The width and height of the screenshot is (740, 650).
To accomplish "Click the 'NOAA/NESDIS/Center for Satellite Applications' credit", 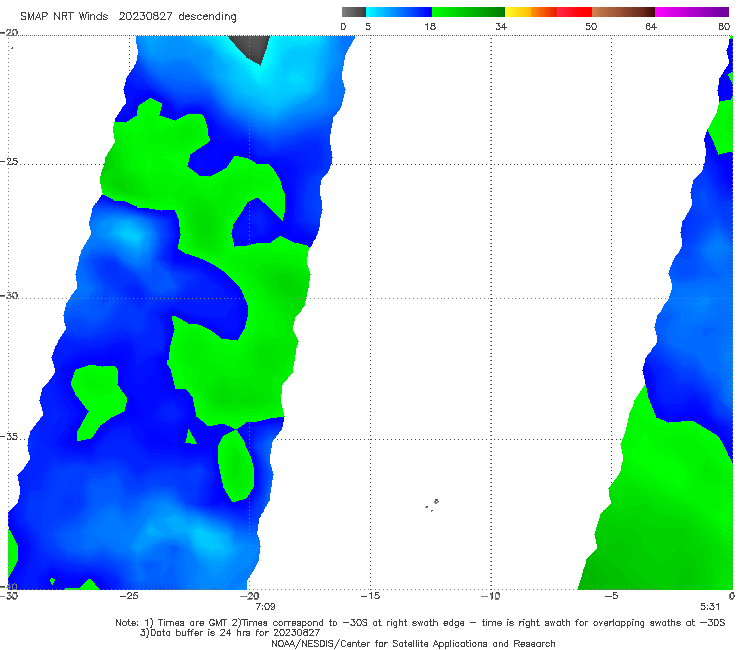I will point(413,643).
